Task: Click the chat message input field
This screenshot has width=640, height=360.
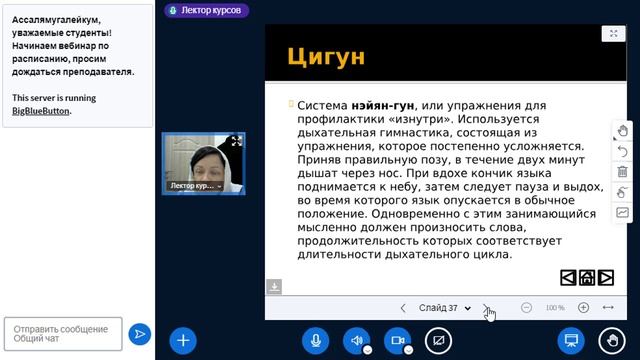Action: click(63, 334)
